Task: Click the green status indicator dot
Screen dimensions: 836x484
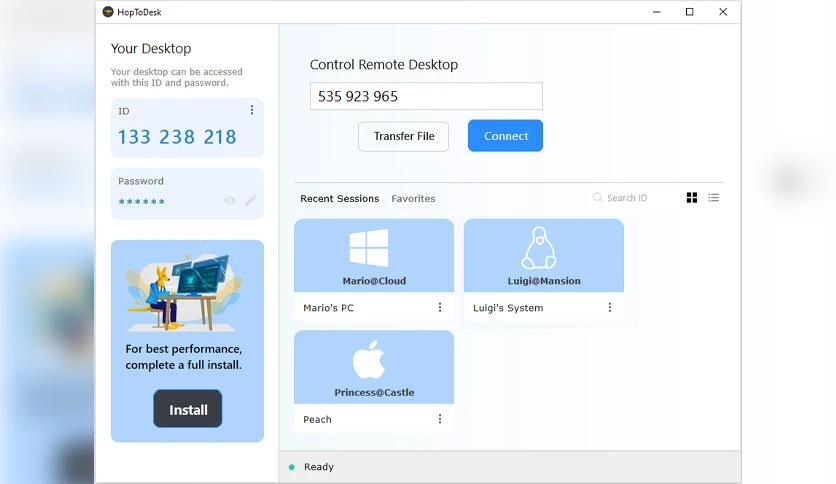Action: coord(292,467)
